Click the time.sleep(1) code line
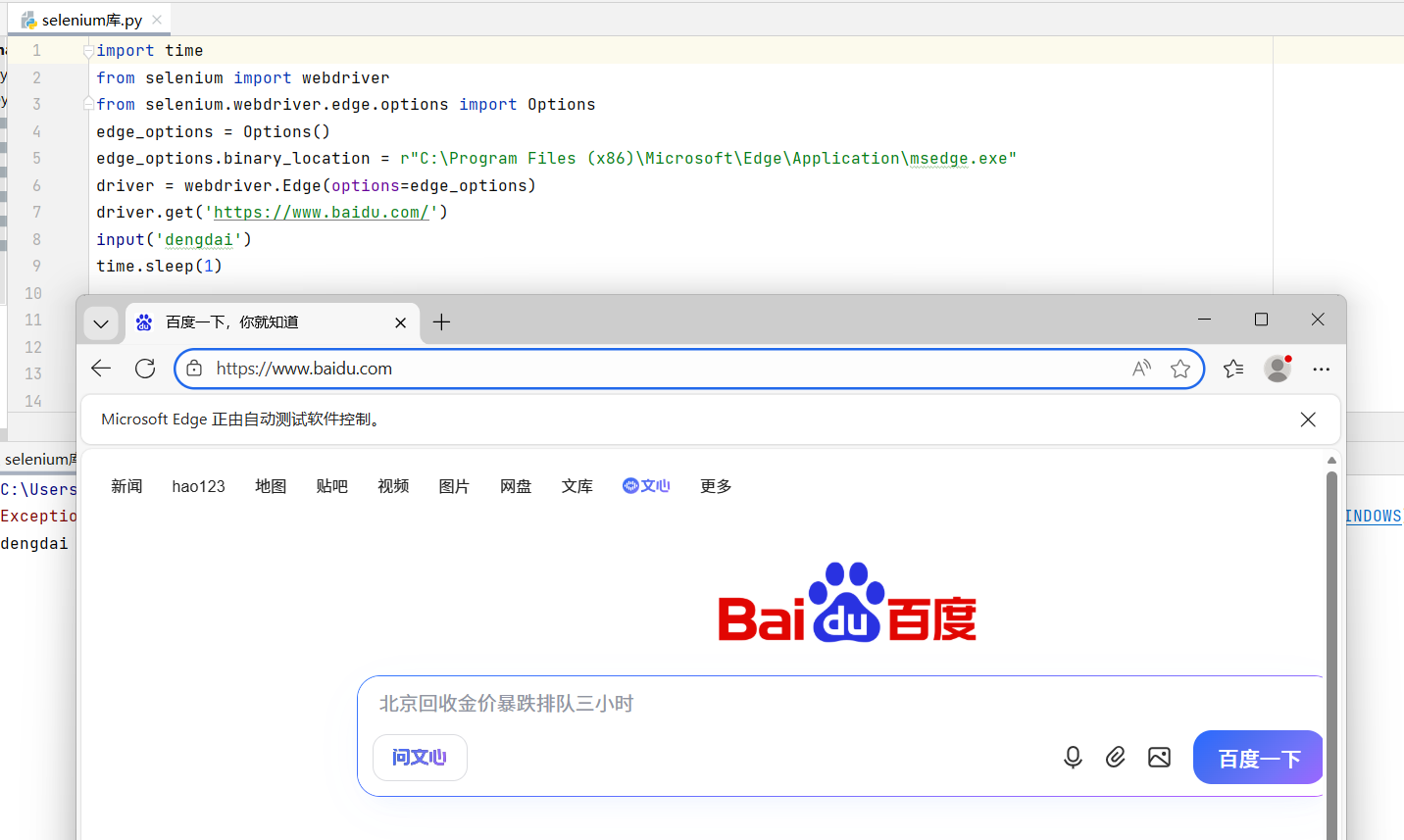This screenshot has width=1404, height=840. [x=159, y=267]
